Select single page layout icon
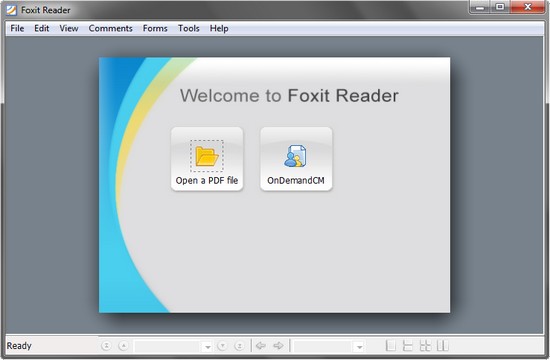550x360 pixels. pos(390,346)
